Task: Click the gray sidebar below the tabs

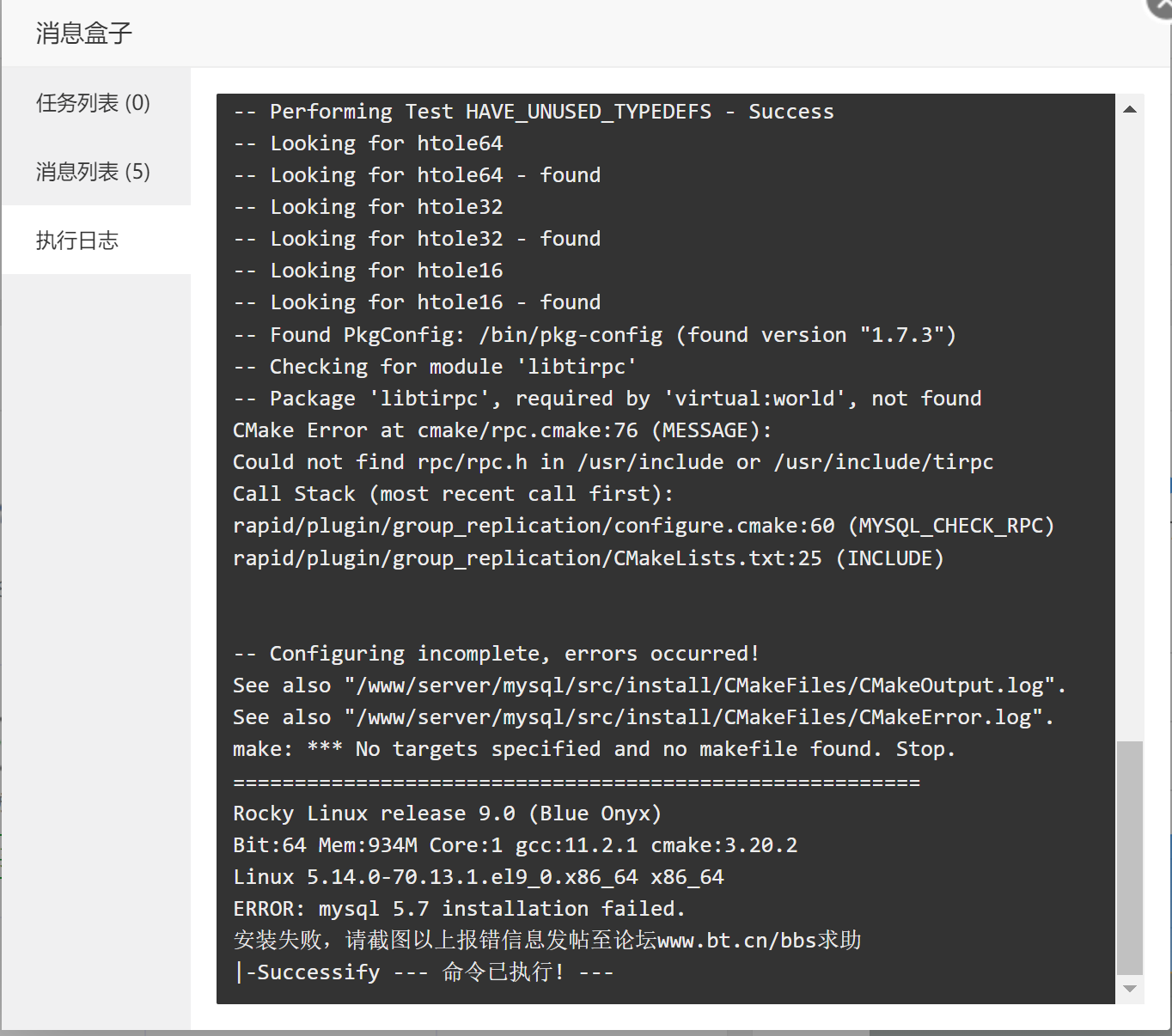Action: (95, 515)
